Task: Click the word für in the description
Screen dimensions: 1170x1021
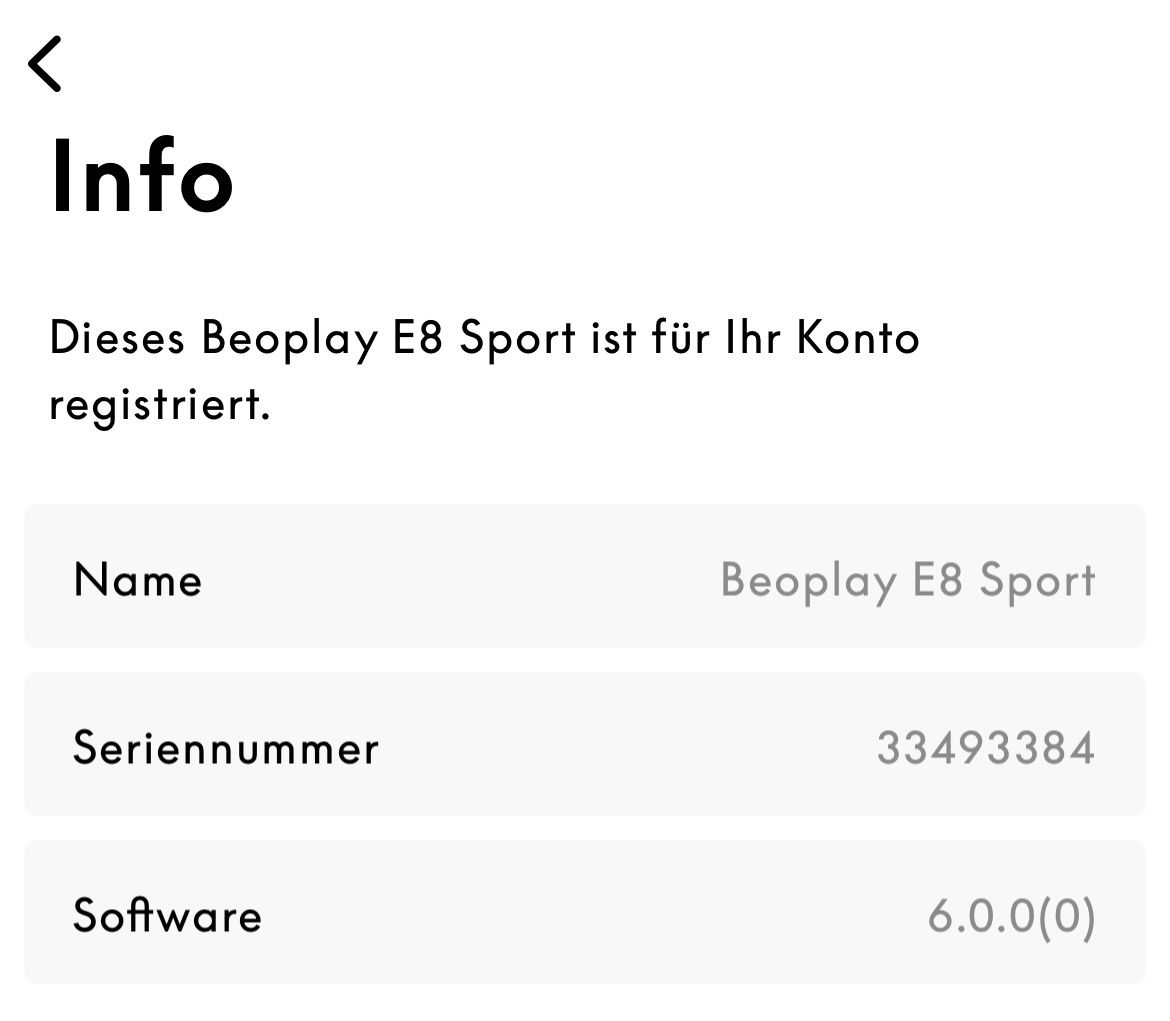Action: point(680,338)
